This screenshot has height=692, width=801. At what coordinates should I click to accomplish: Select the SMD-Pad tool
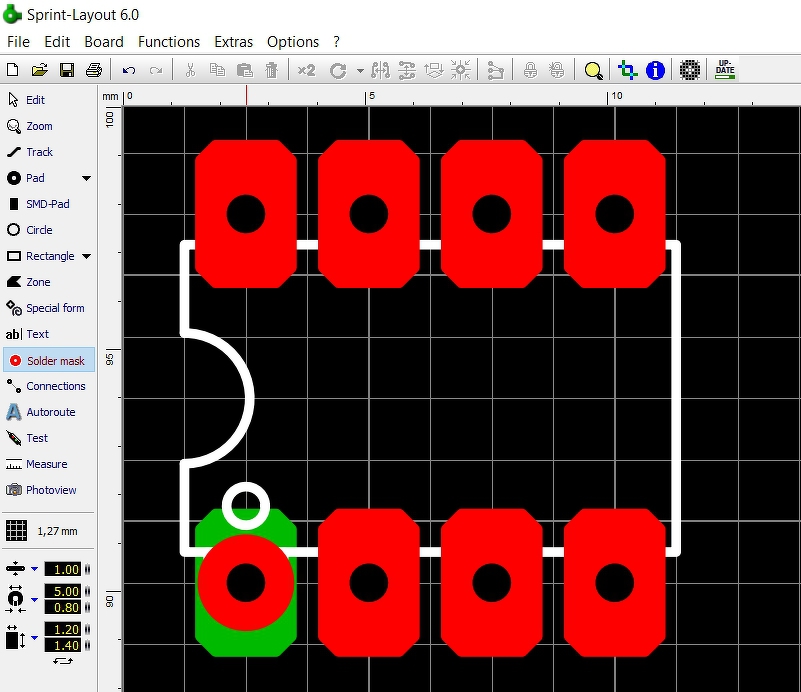49,204
